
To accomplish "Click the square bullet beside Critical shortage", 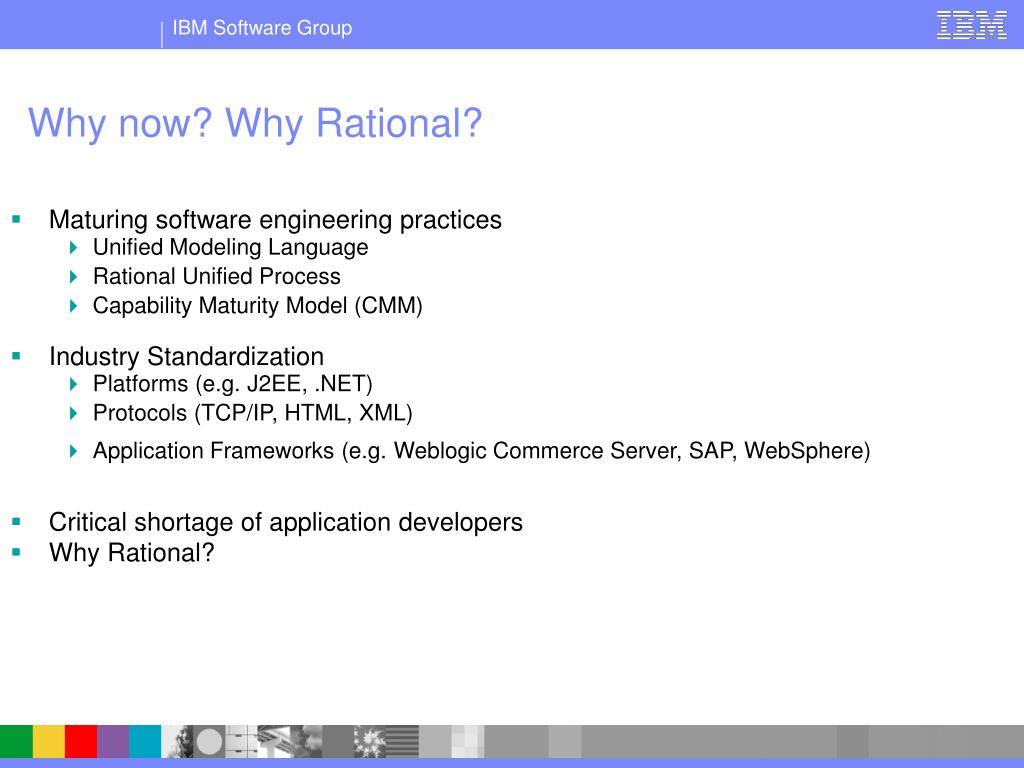I will pos(16,522).
